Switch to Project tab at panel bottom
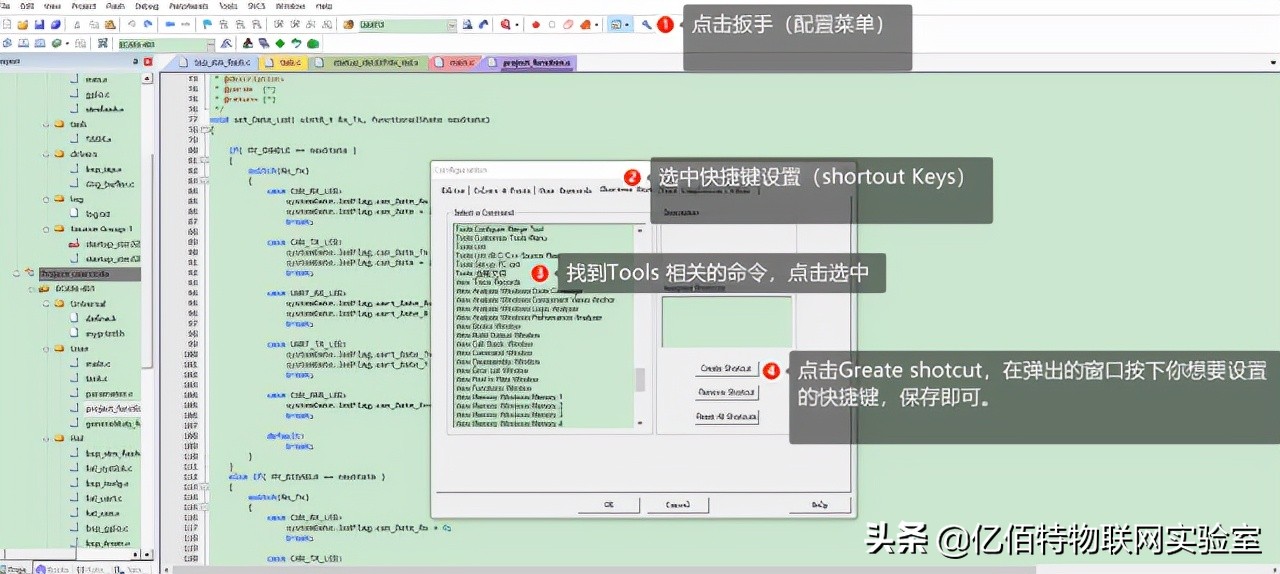The image size is (1280, 574). point(14,568)
